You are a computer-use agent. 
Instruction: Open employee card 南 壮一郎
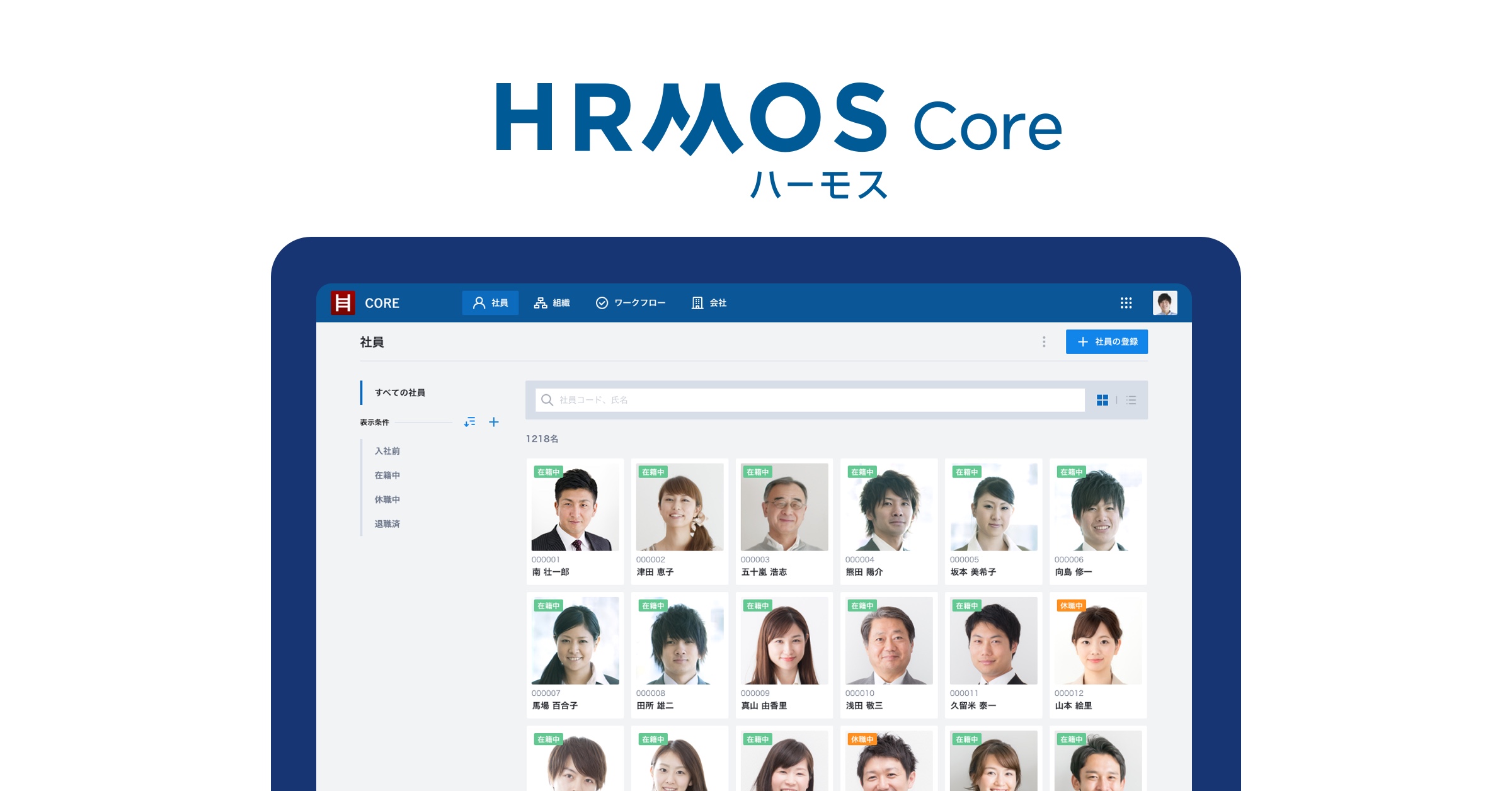(575, 521)
